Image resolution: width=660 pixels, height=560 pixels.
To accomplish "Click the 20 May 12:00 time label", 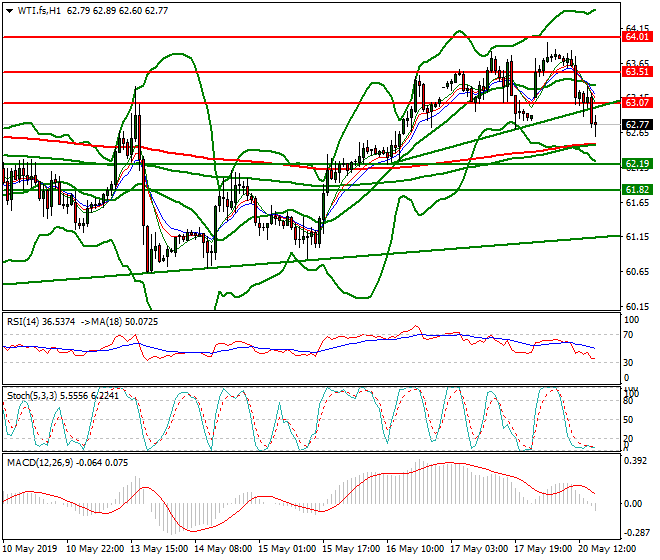I will coord(607,549).
